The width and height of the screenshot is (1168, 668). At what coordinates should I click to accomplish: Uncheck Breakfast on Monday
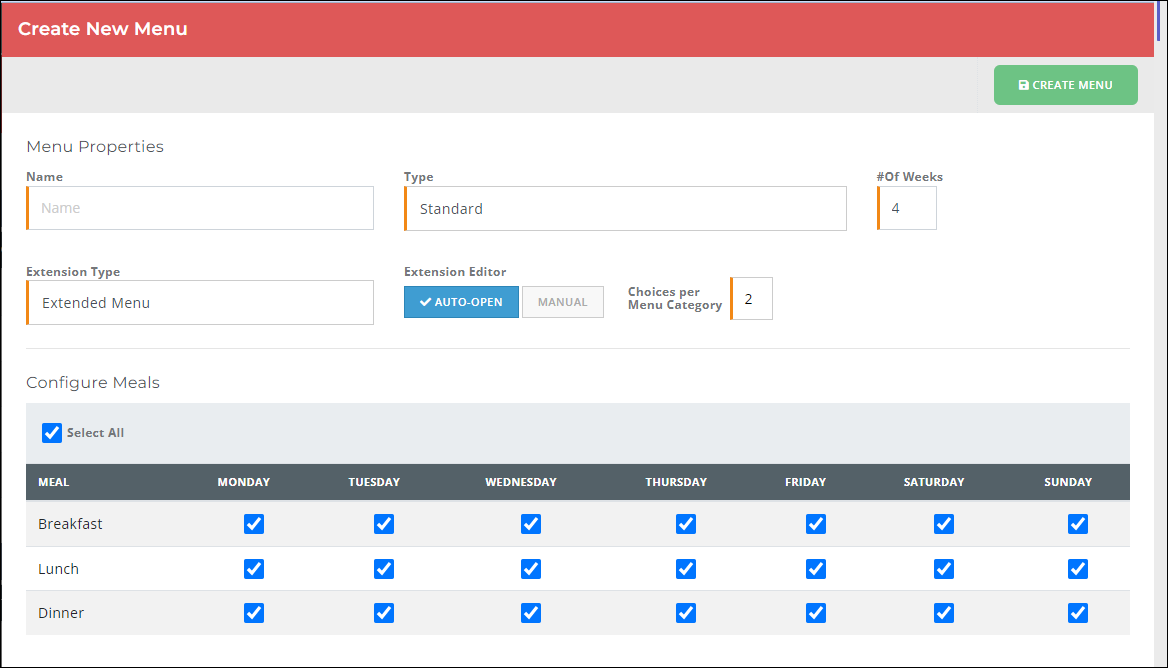(x=254, y=523)
